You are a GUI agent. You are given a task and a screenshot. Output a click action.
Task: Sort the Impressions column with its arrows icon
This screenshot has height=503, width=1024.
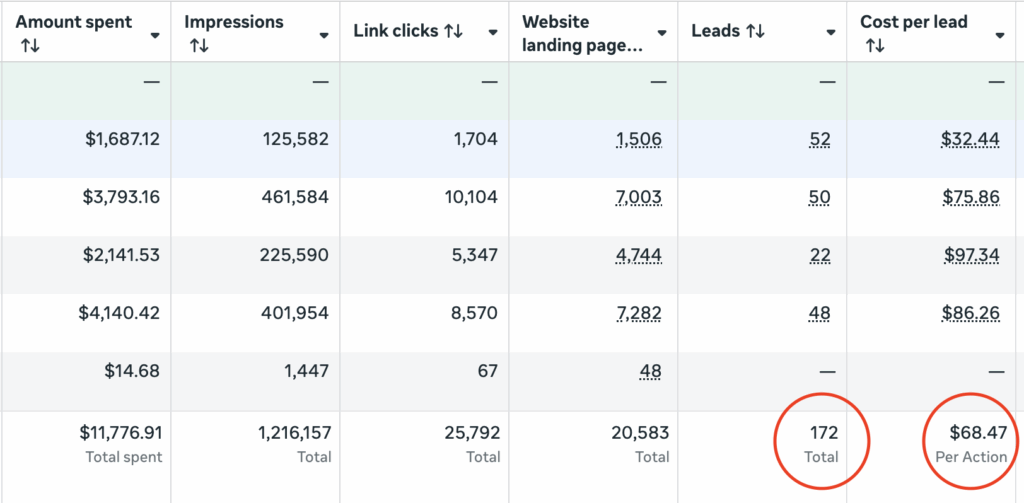[x=198, y=46]
